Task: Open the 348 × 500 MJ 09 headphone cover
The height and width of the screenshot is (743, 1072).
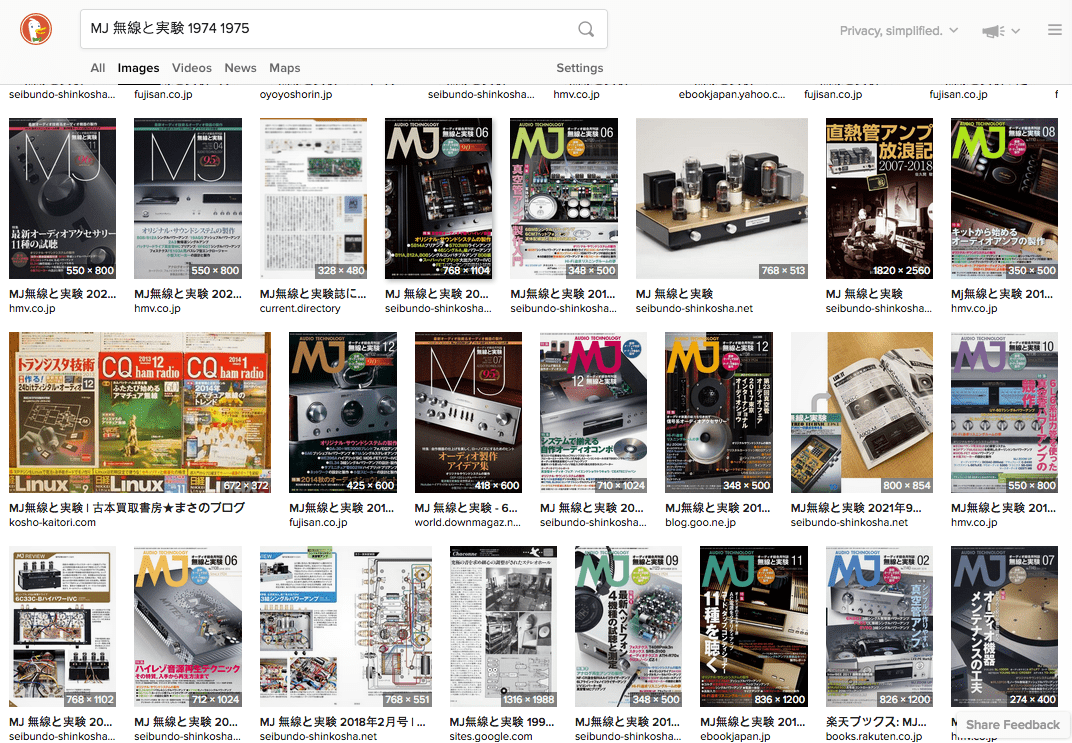Action: 628,626
